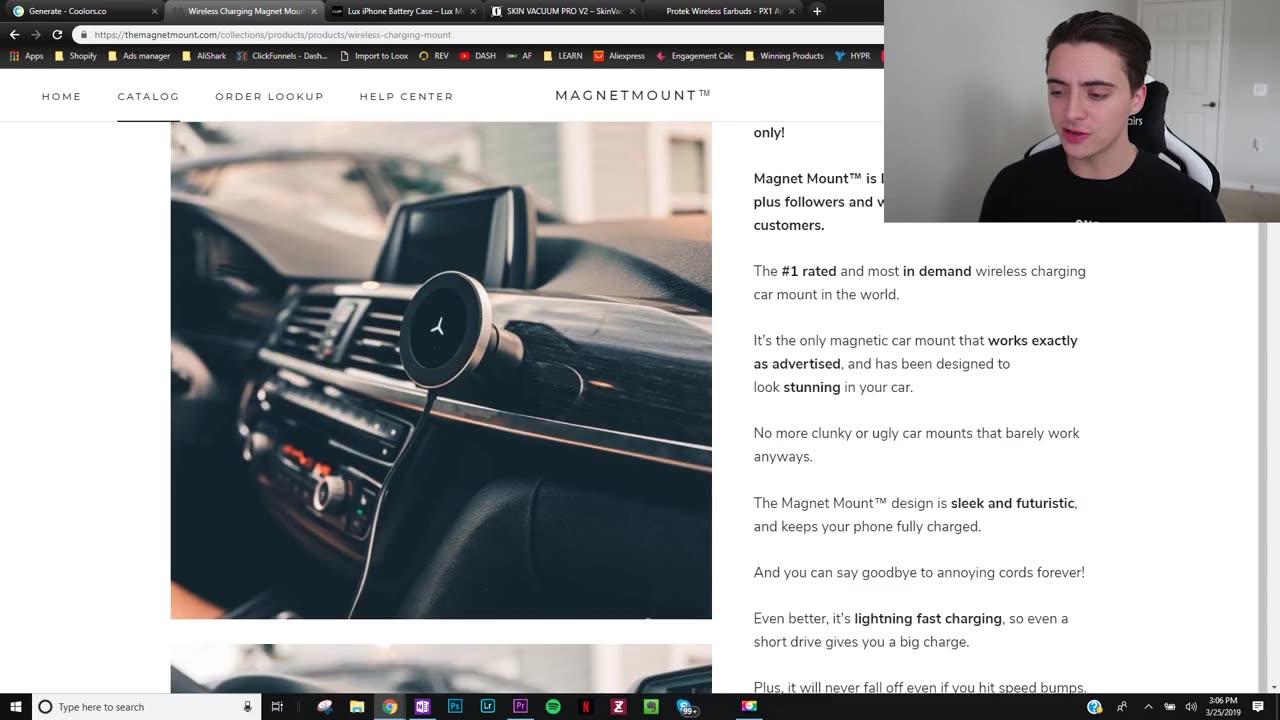Viewport: 1280px width, 720px height.
Task: Open the ORDER LOOKUP page
Action: (x=269, y=96)
